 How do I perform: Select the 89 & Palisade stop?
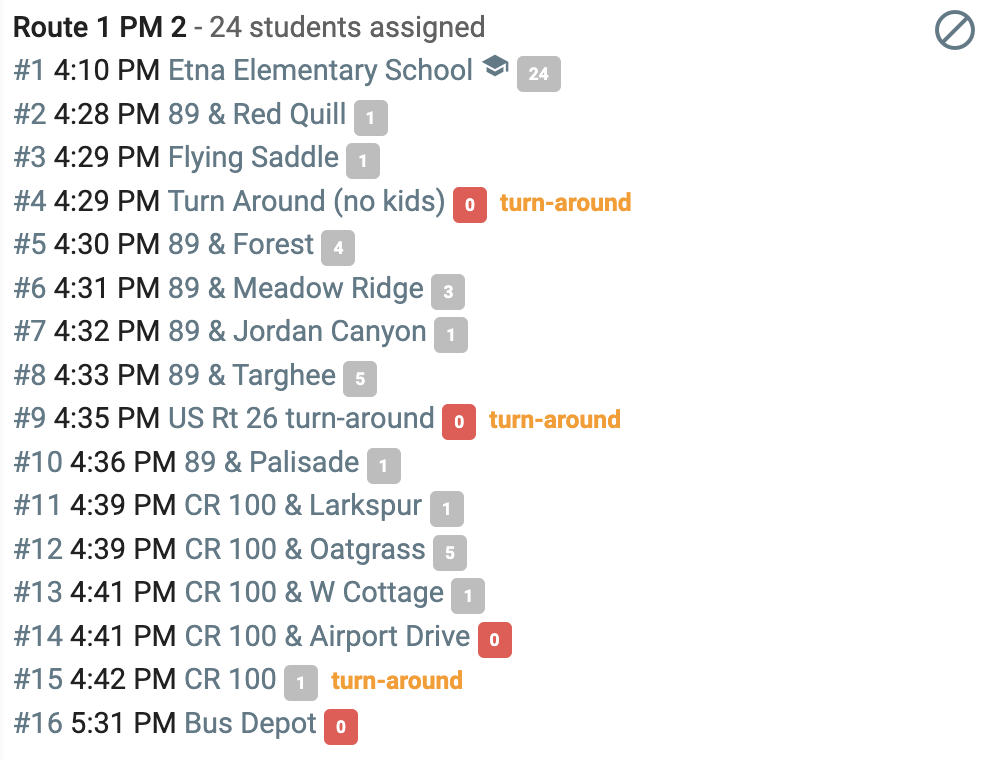click(272, 462)
